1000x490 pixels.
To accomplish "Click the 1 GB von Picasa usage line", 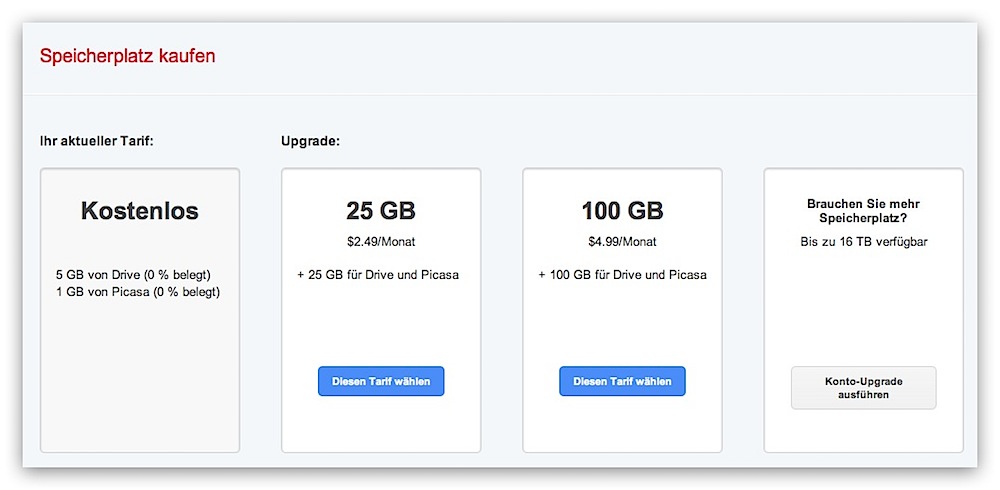I will pos(139,292).
